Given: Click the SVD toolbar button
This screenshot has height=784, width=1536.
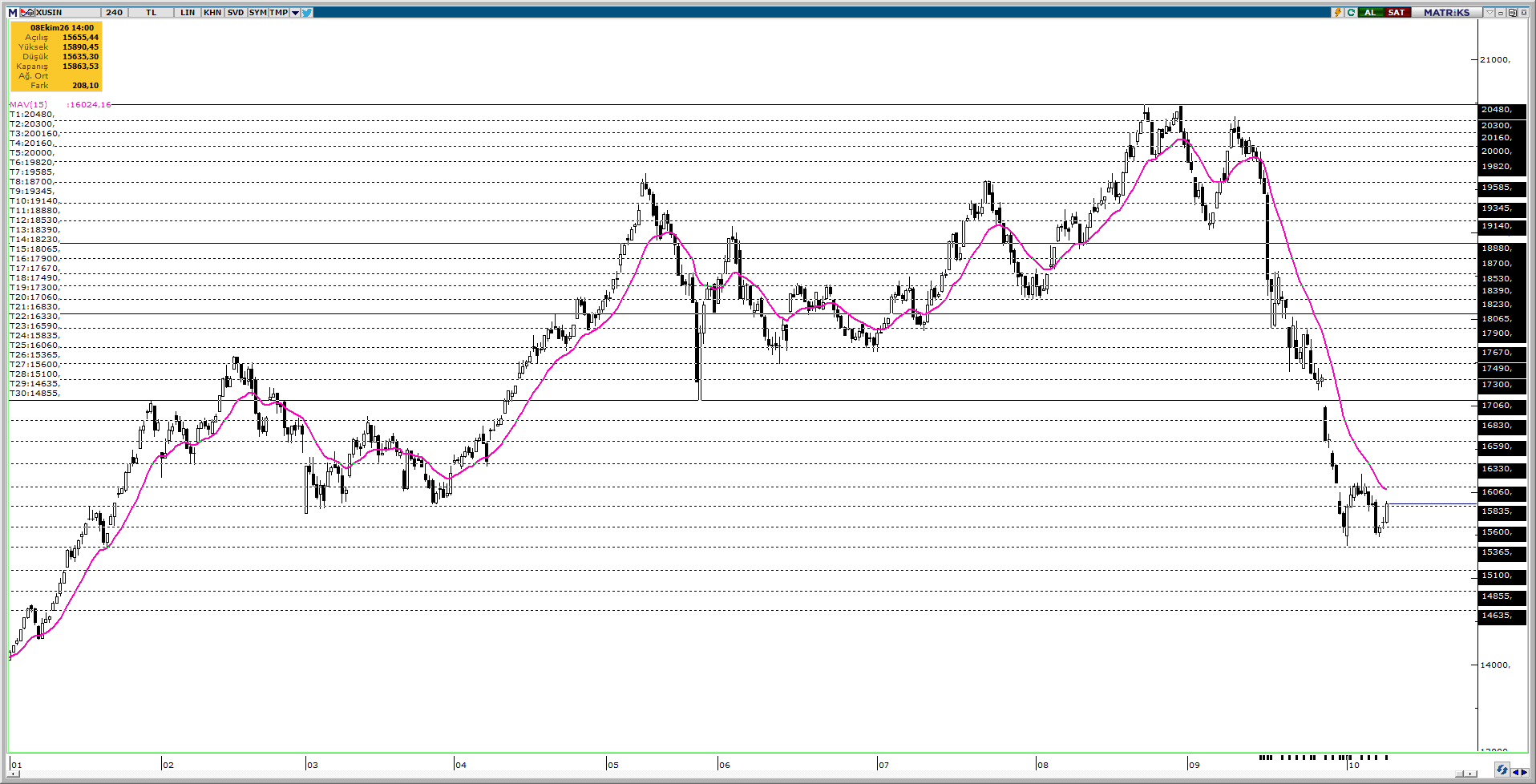Looking at the screenshot, I should click(x=236, y=13).
